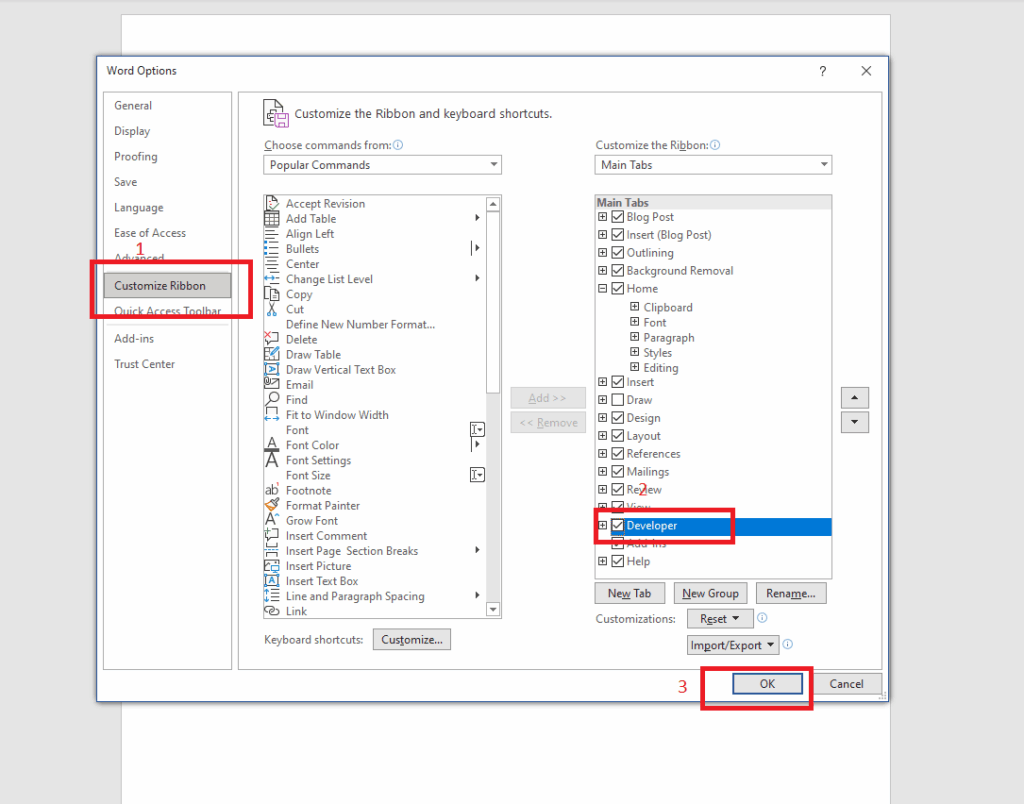Click the New Group button

click(x=711, y=593)
